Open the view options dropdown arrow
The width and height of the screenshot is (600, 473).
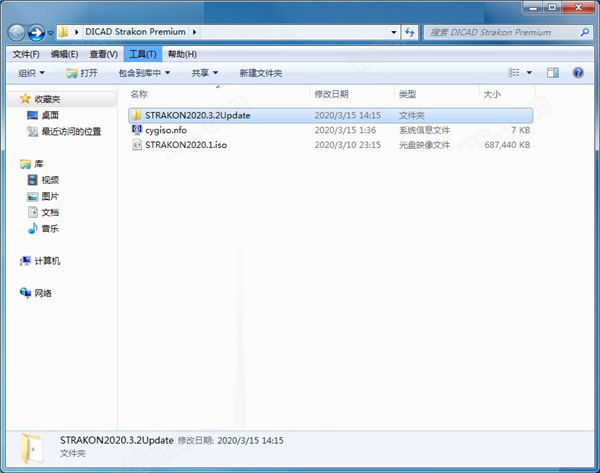pos(529,72)
